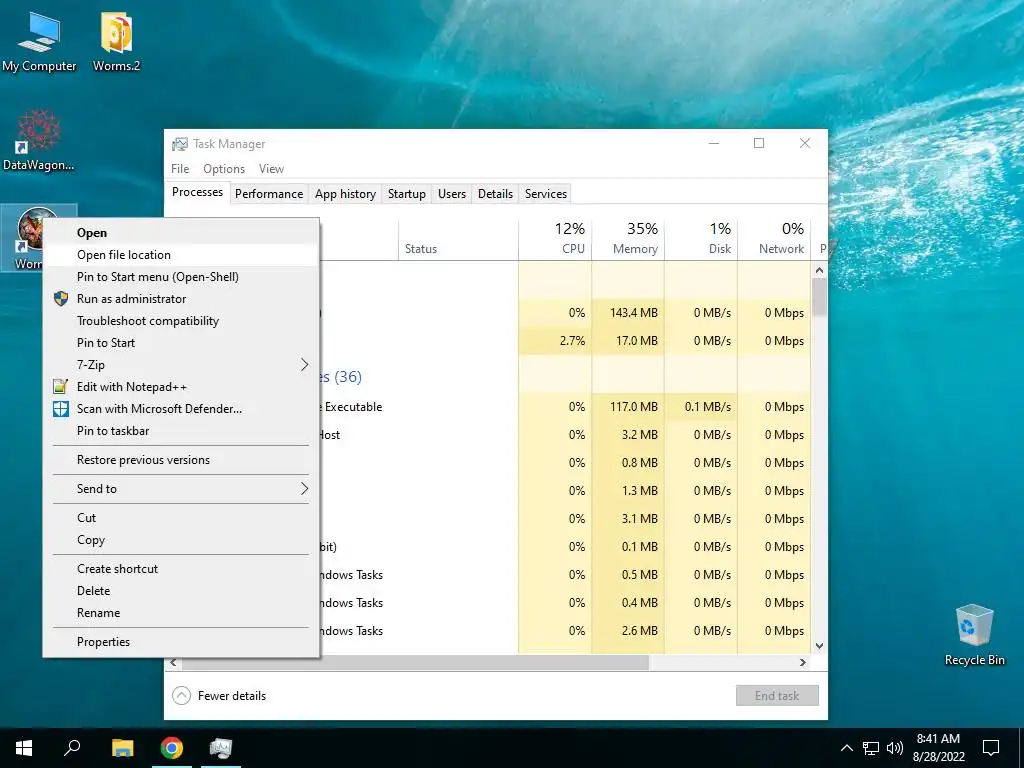Launch Google Chrome from taskbar

pos(172,748)
